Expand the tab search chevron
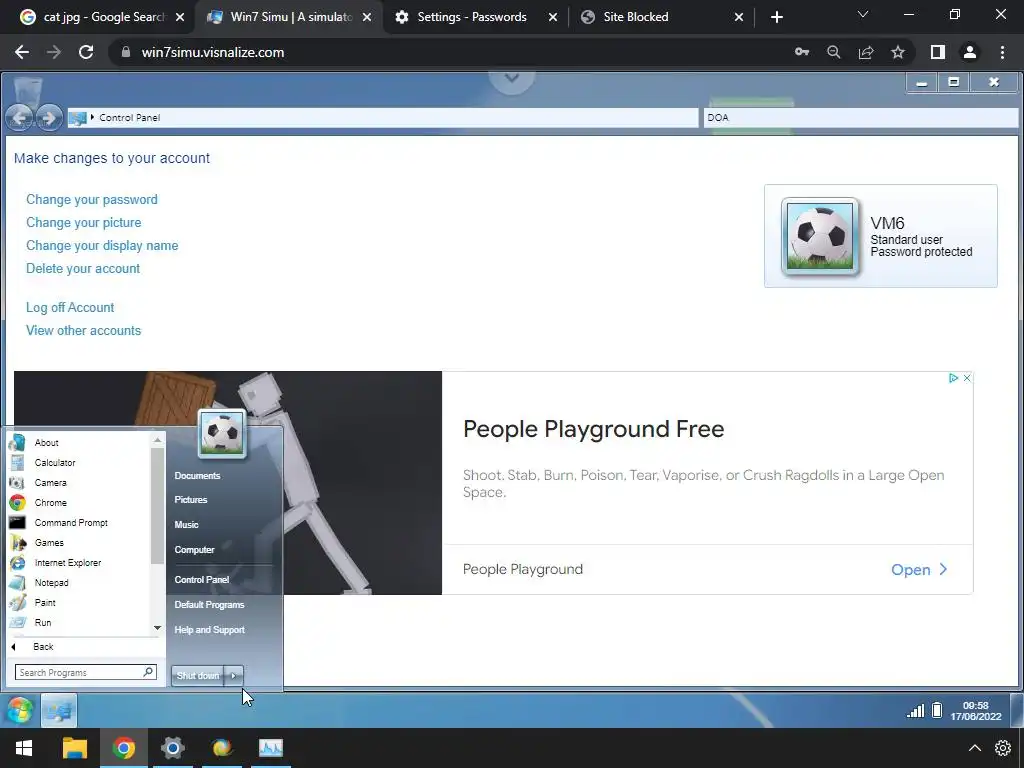Image resolution: width=1024 pixels, height=768 pixels. (x=863, y=14)
